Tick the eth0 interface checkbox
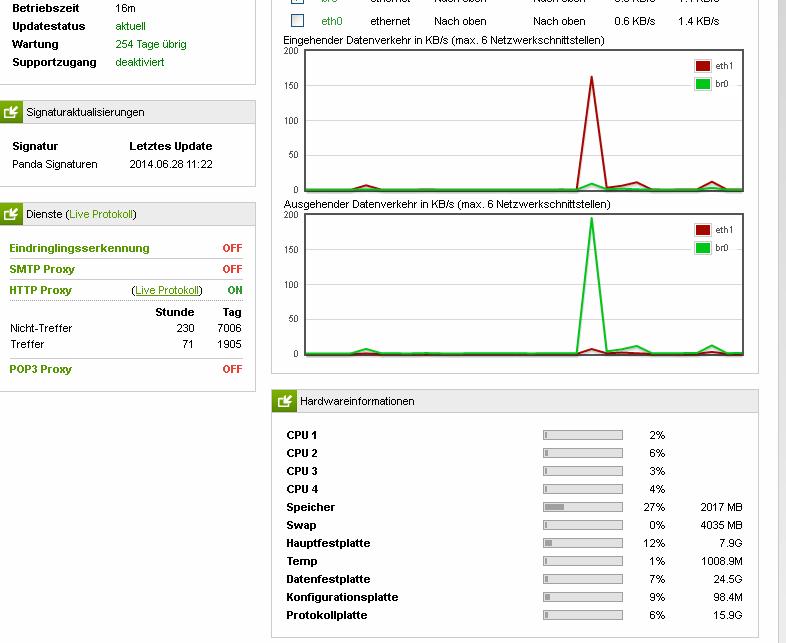Image resolution: width=786 pixels, height=643 pixels. (x=298, y=20)
